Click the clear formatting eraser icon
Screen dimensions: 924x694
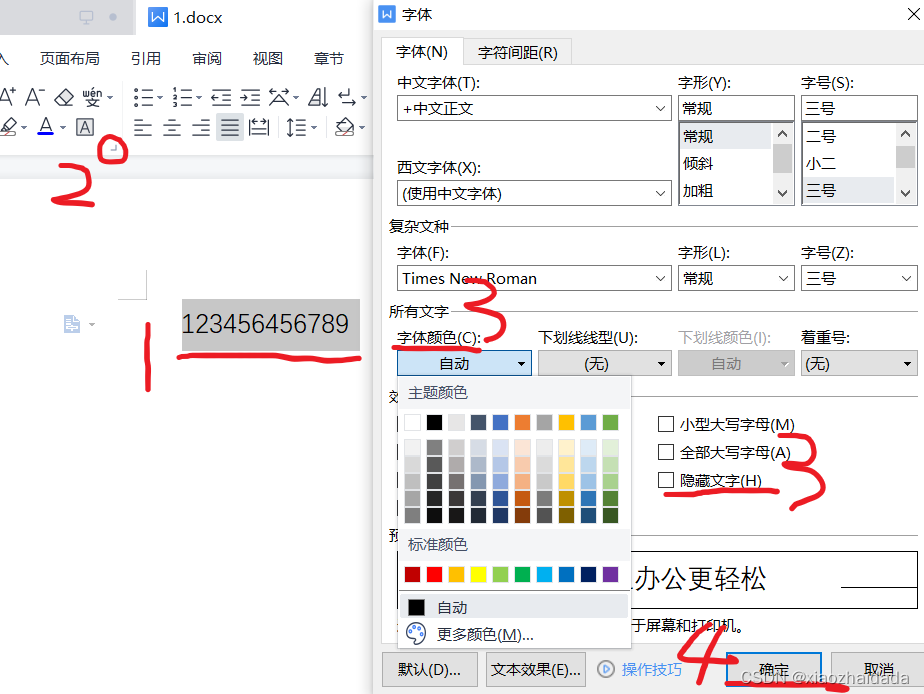coord(64,97)
